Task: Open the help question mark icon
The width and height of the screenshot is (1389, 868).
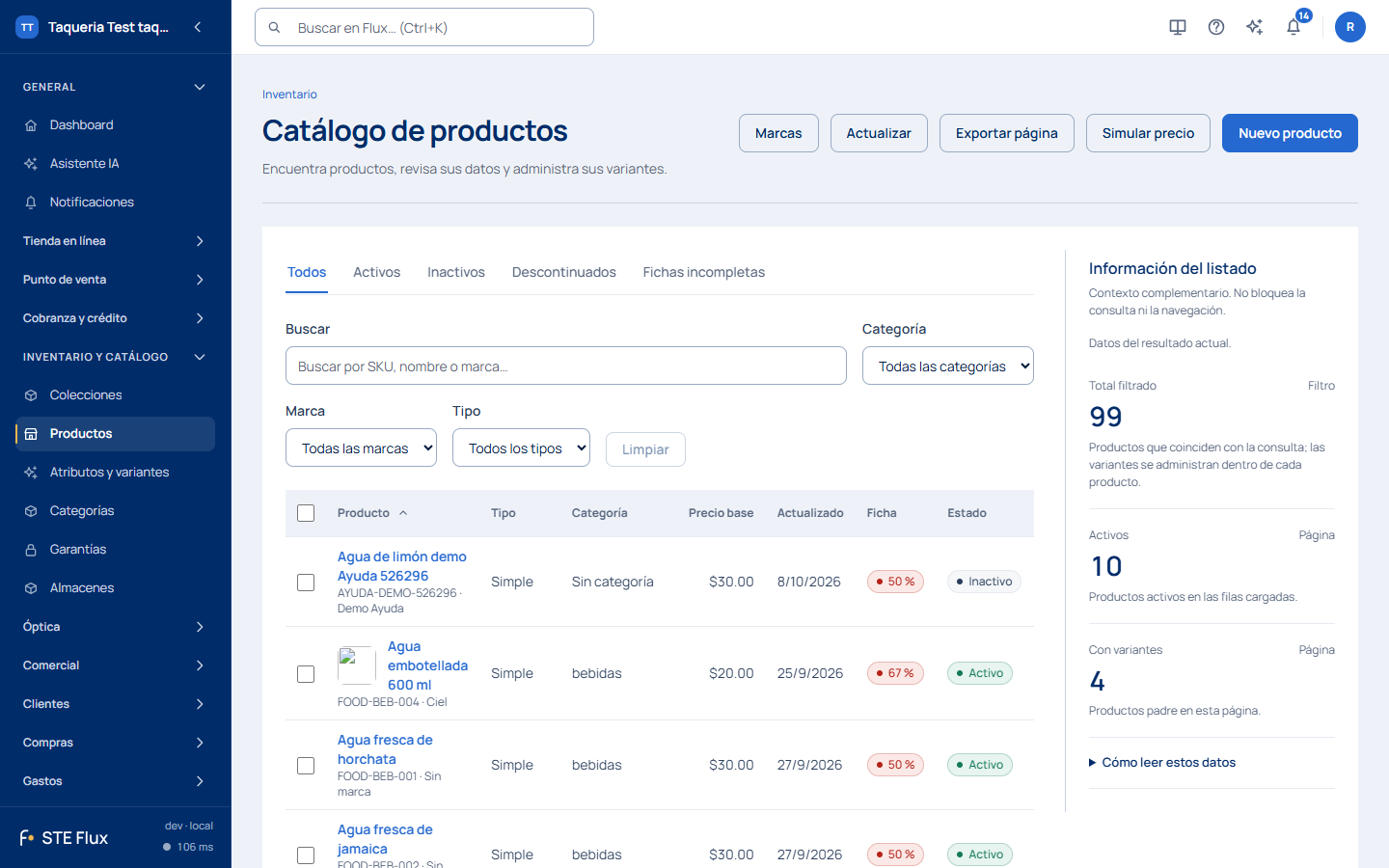Action: point(1216,27)
